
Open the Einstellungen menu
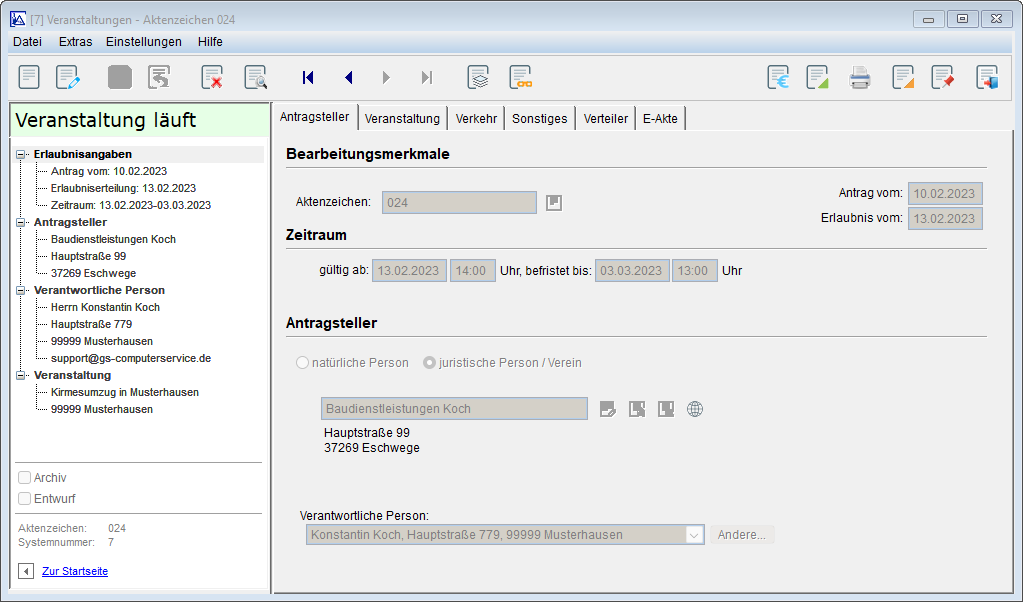[x=144, y=42]
